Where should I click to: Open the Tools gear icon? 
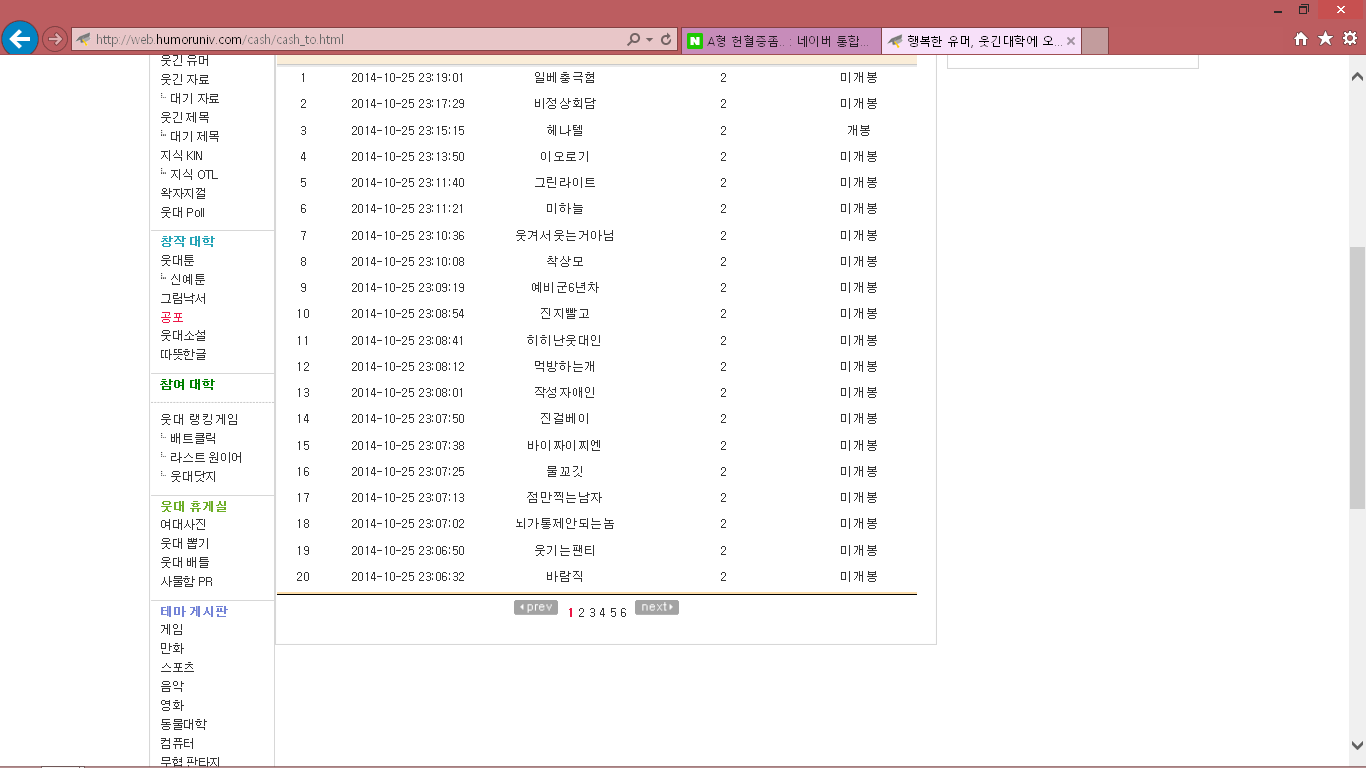pyautogui.click(x=1350, y=39)
